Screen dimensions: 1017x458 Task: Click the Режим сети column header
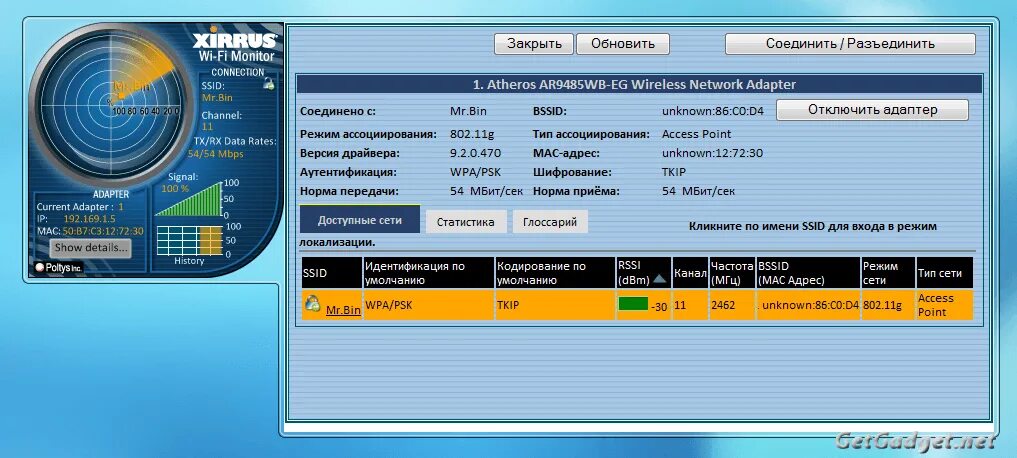pyautogui.click(x=888, y=272)
